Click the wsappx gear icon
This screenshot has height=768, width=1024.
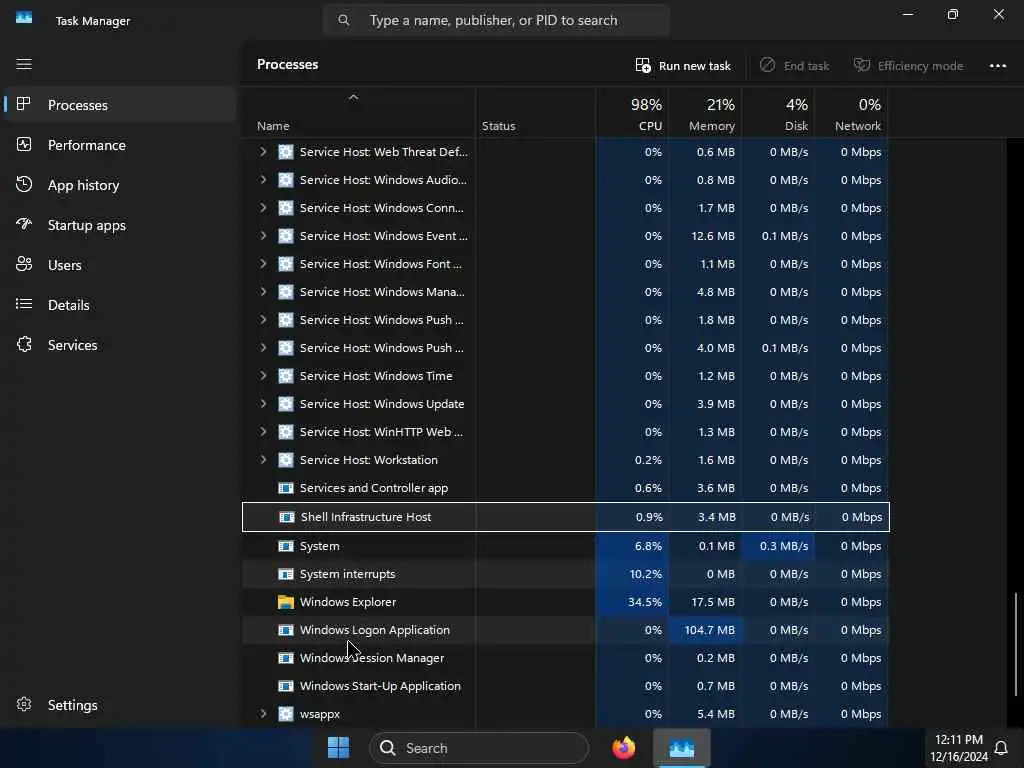(285, 714)
